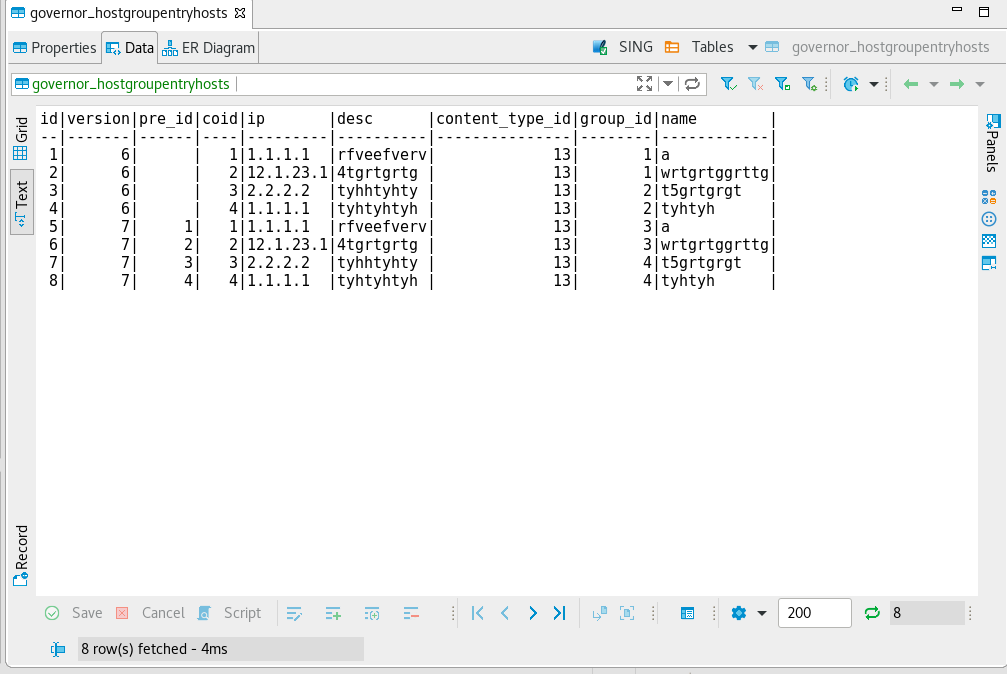
Task: Click the '2.2.2.2' ip value in row 3
Action: click(279, 191)
